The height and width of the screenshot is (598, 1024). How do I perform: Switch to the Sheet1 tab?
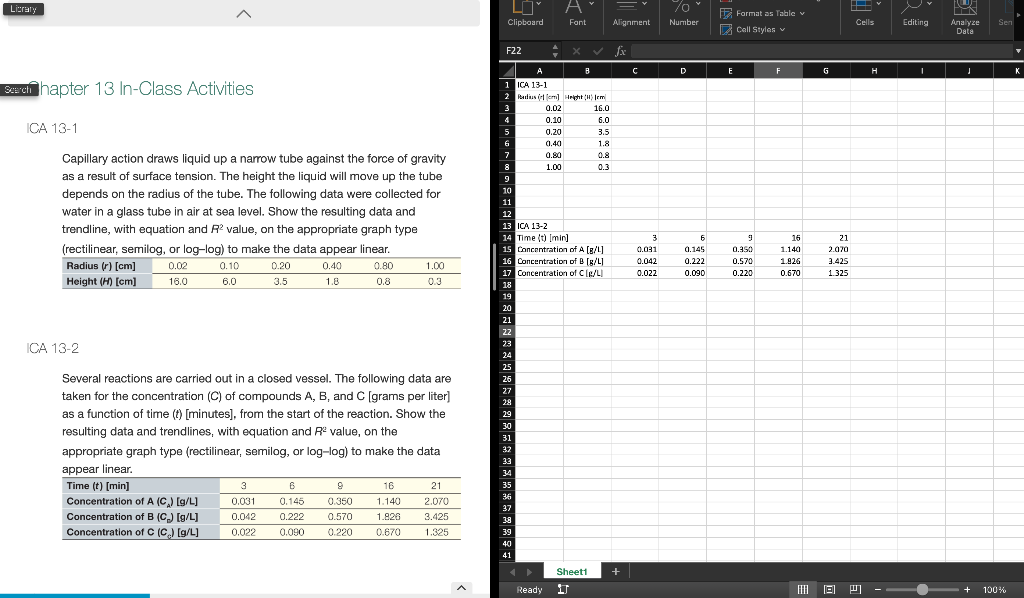pos(572,571)
